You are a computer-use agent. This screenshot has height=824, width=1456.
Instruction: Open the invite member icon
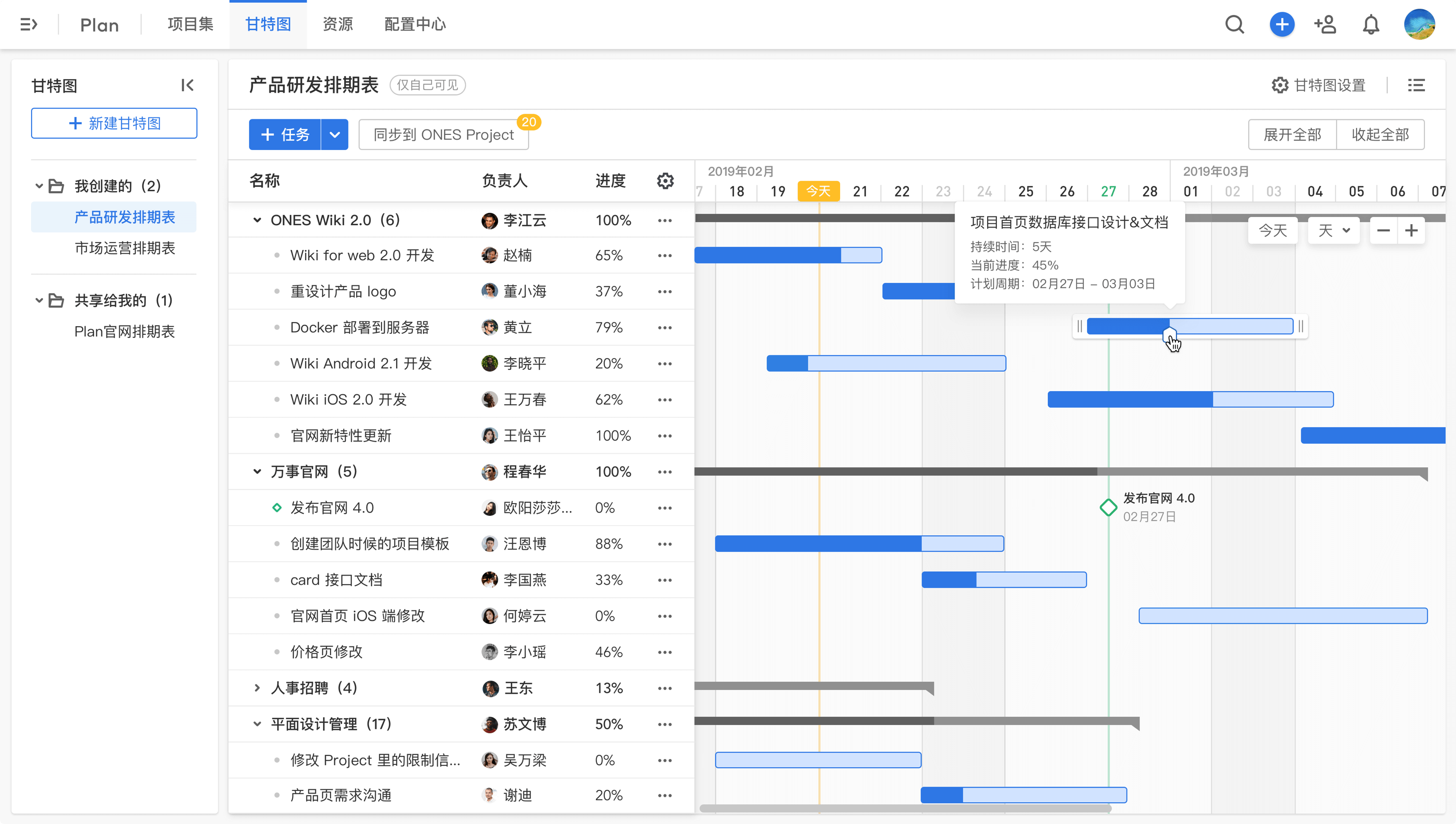[x=1324, y=24]
